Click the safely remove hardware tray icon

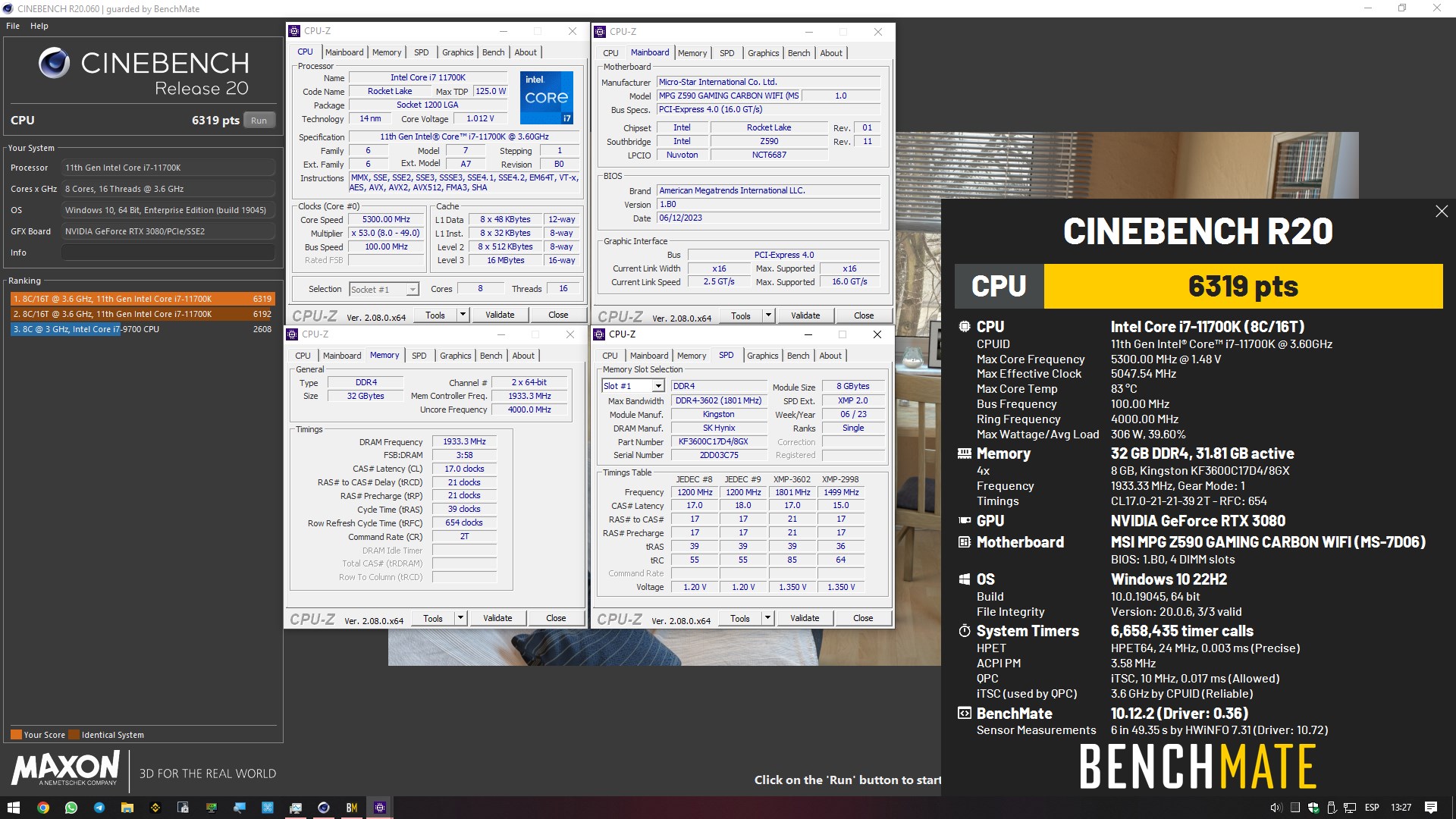(x=1332, y=808)
